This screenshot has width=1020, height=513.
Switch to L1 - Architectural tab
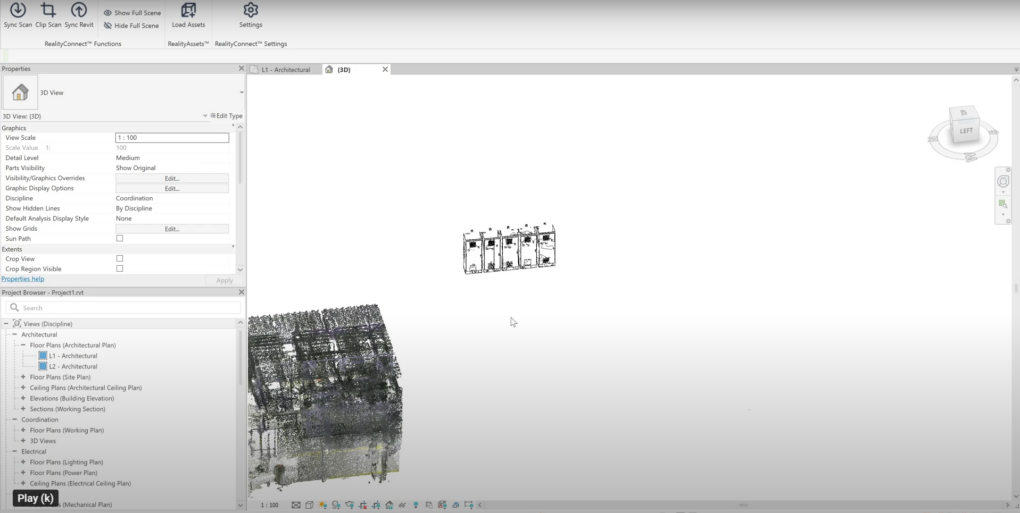pos(285,70)
